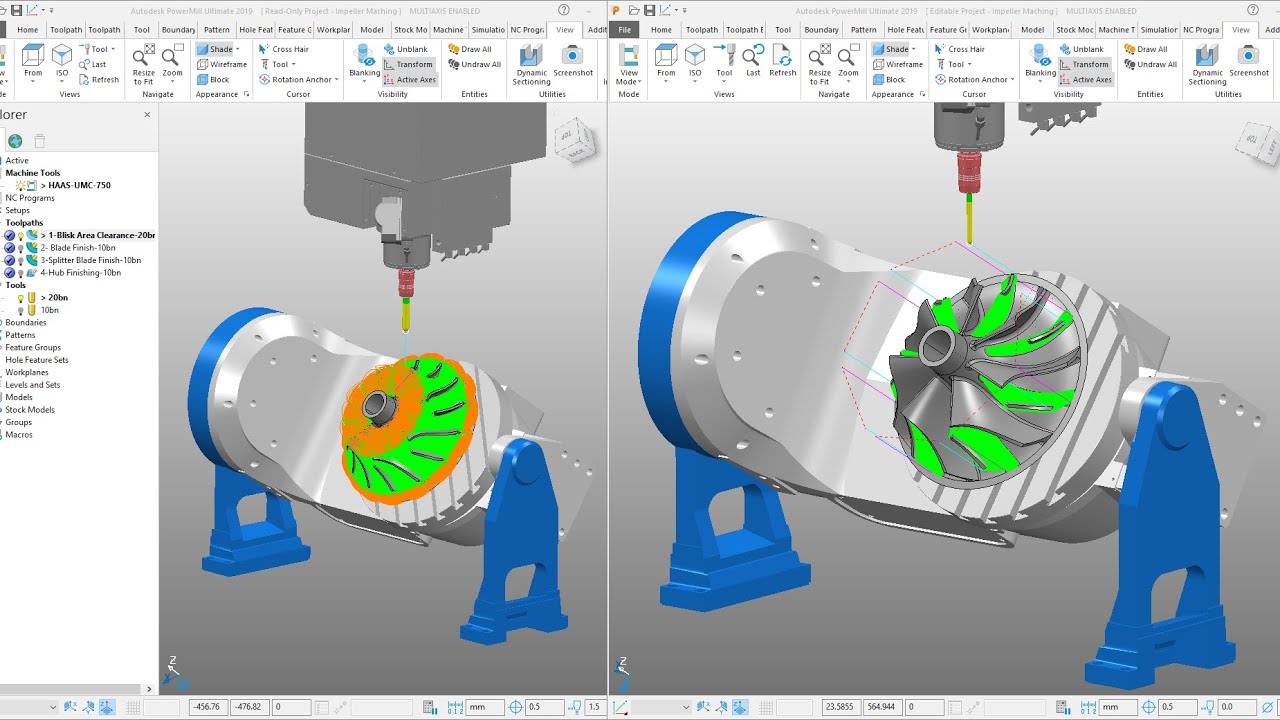The height and width of the screenshot is (720, 1280).
Task: Select Stock Models in Explorer tree
Action: (30, 410)
